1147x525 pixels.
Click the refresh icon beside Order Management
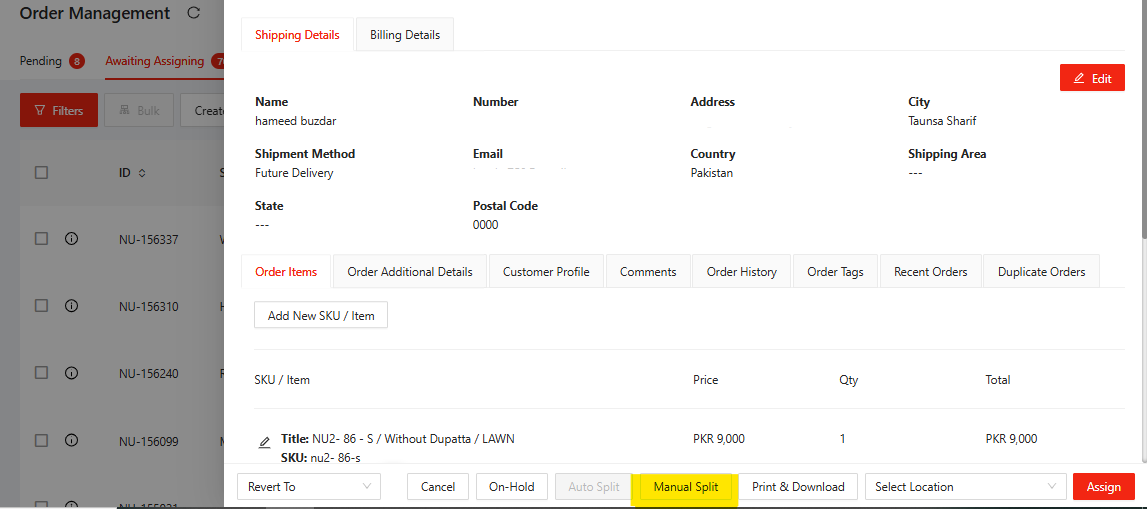pyautogui.click(x=193, y=14)
